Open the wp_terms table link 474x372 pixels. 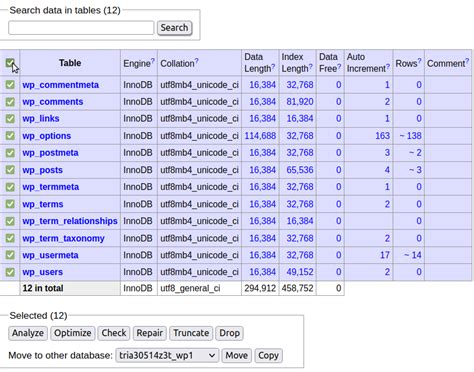point(43,204)
